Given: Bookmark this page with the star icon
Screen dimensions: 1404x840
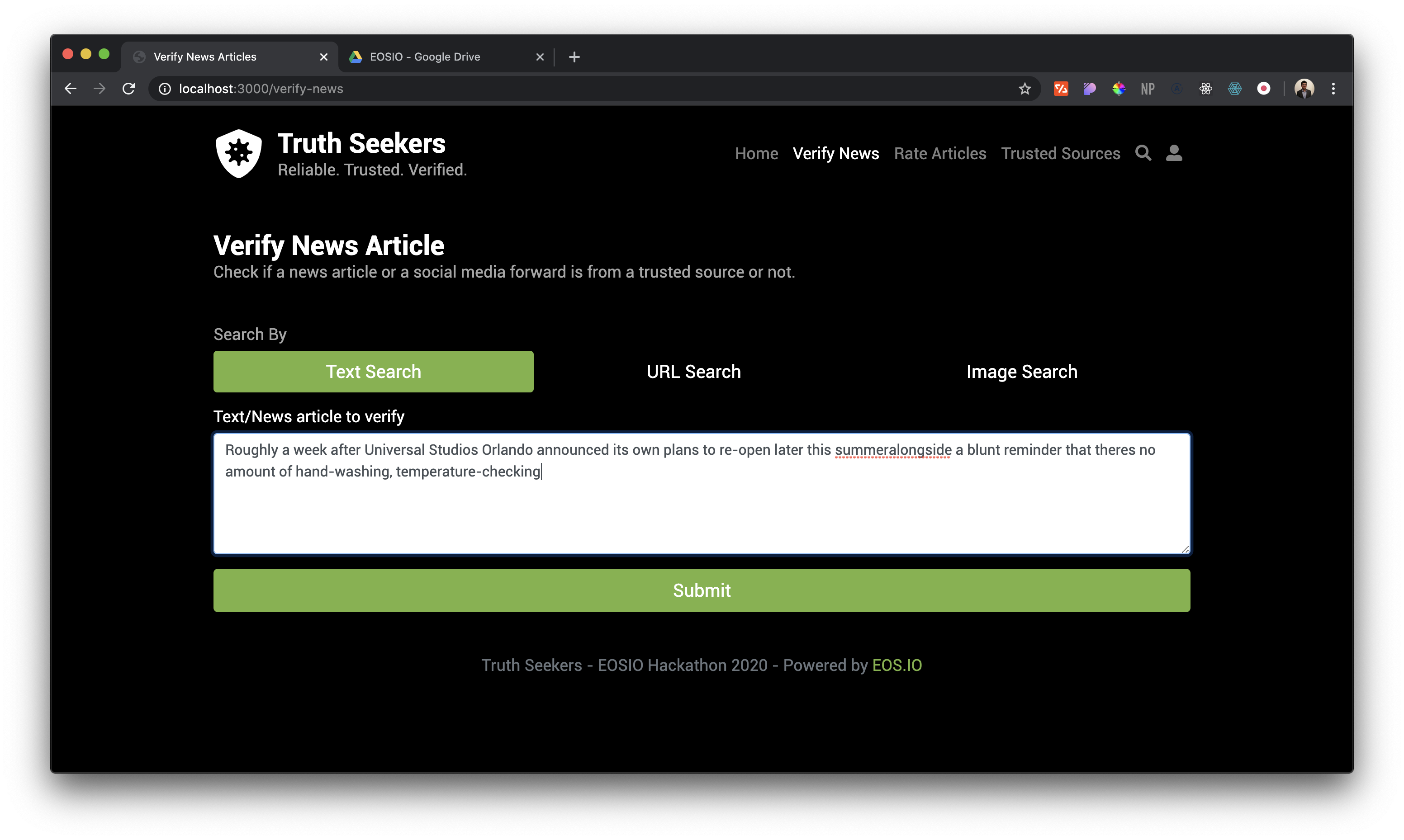Looking at the screenshot, I should click(1024, 89).
